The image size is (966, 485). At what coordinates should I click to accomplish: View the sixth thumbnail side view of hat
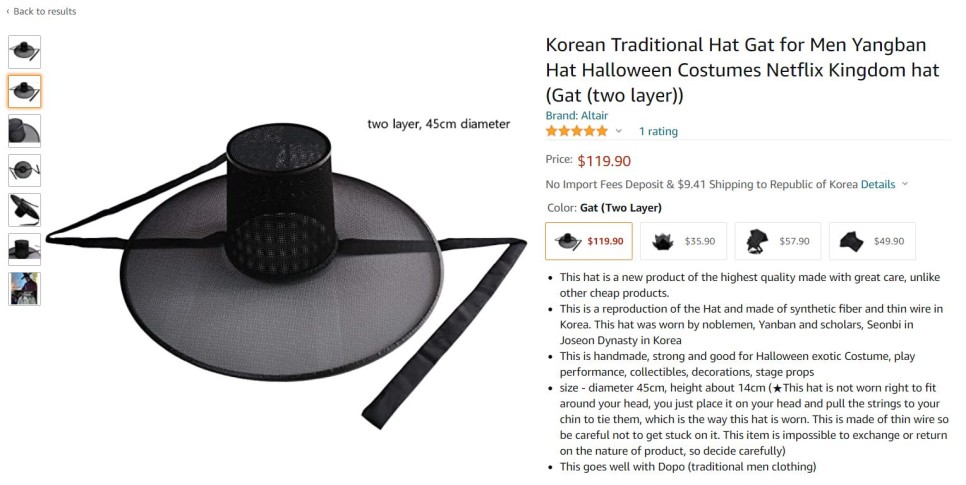[25, 249]
